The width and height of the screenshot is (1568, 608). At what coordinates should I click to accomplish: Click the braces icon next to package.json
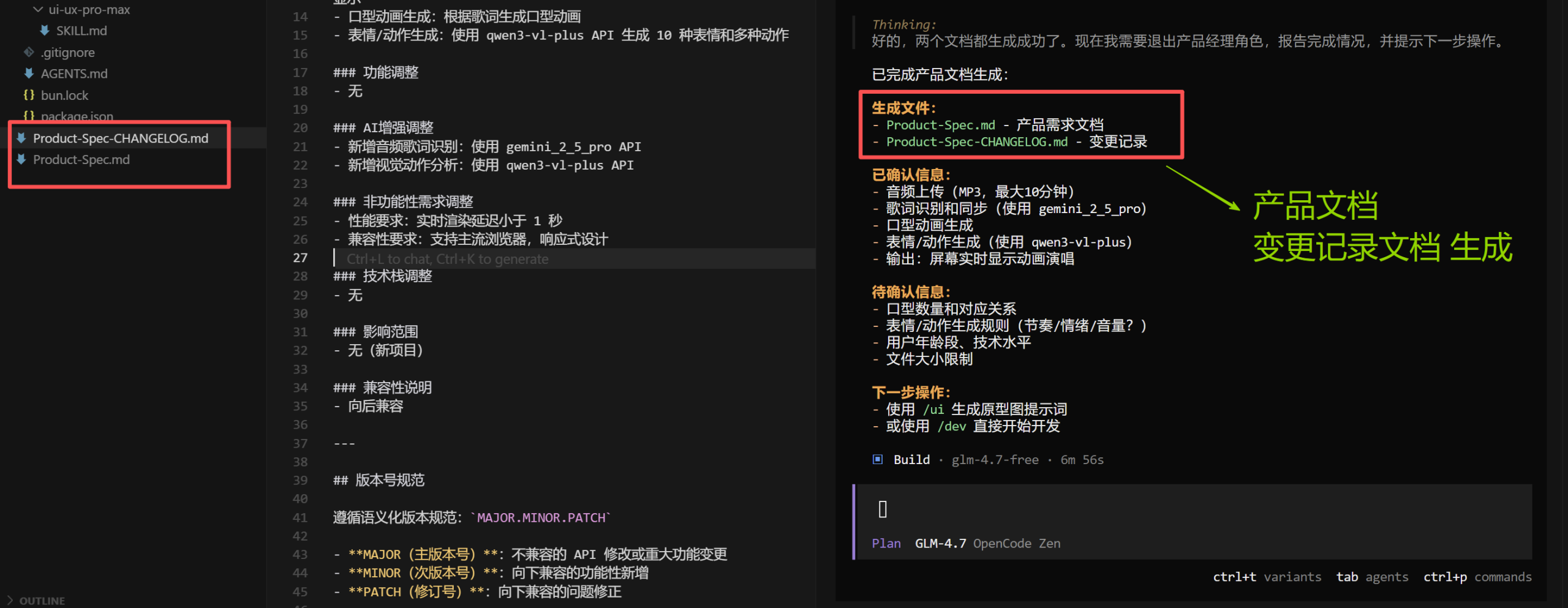point(28,116)
